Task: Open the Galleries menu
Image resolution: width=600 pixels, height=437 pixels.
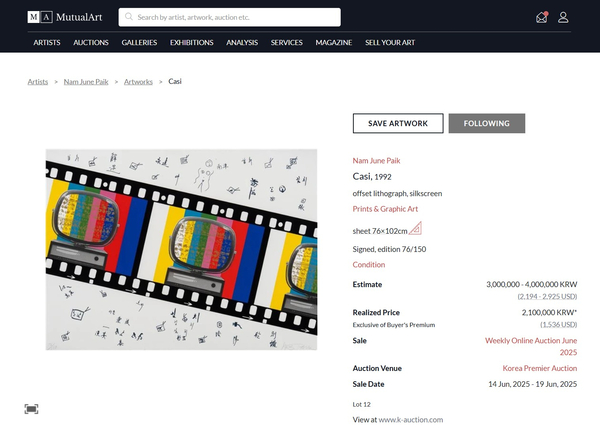Action: (139, 43)
